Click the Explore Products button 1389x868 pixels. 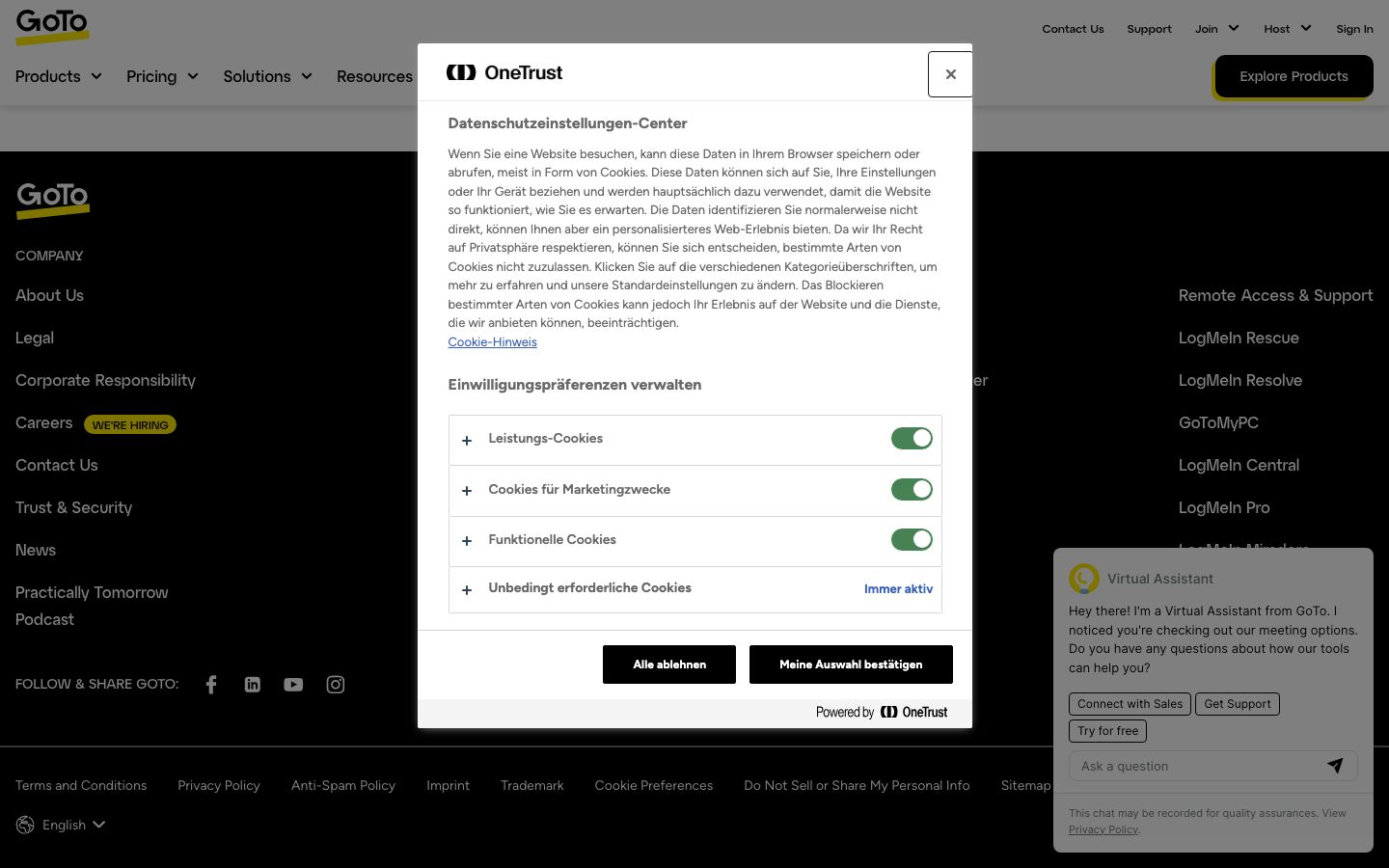[1294, 76]
